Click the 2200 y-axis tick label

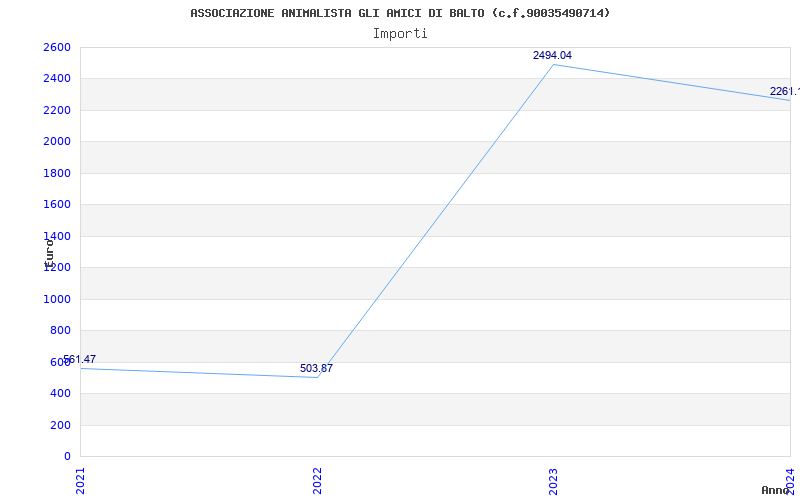57,110
